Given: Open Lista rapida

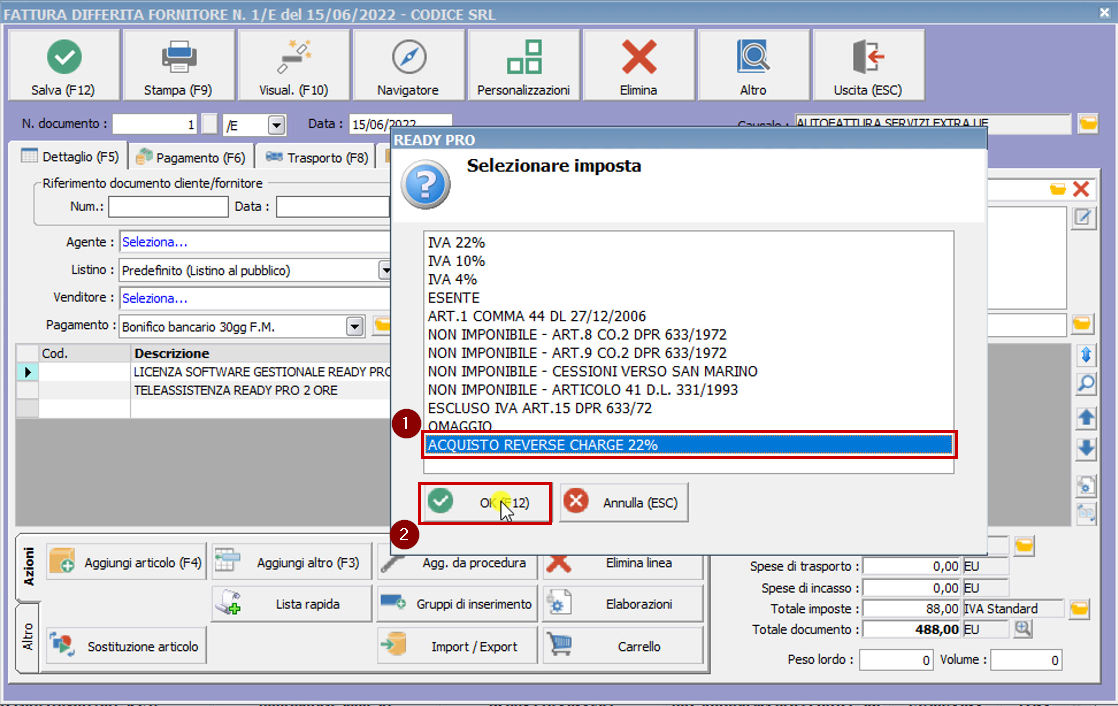Looking at the screenshot, I should 292,604.
